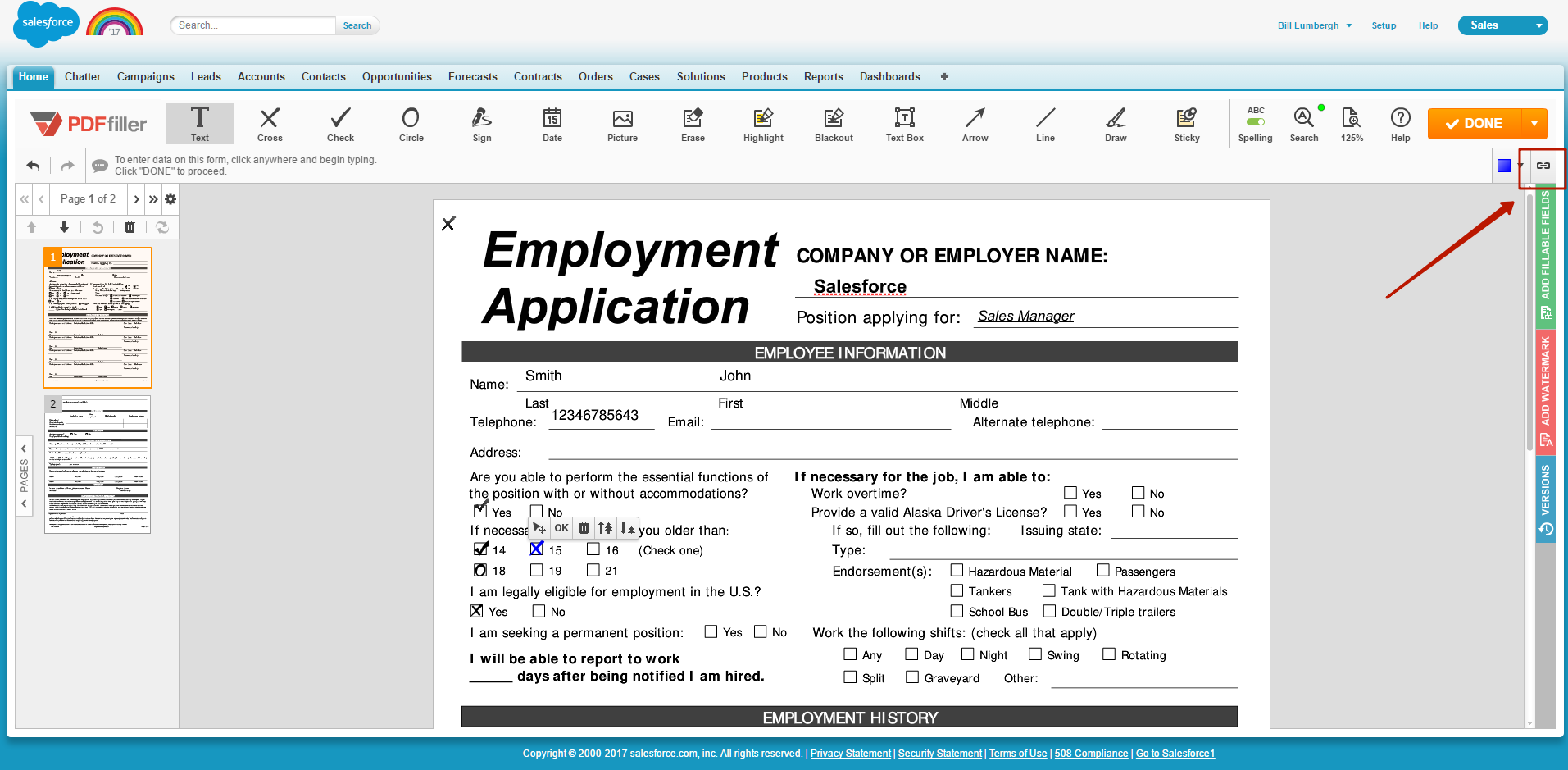1568x770 pixels.
Task: Click the link icon in toolbar
Action: (x=1543, y=166)
